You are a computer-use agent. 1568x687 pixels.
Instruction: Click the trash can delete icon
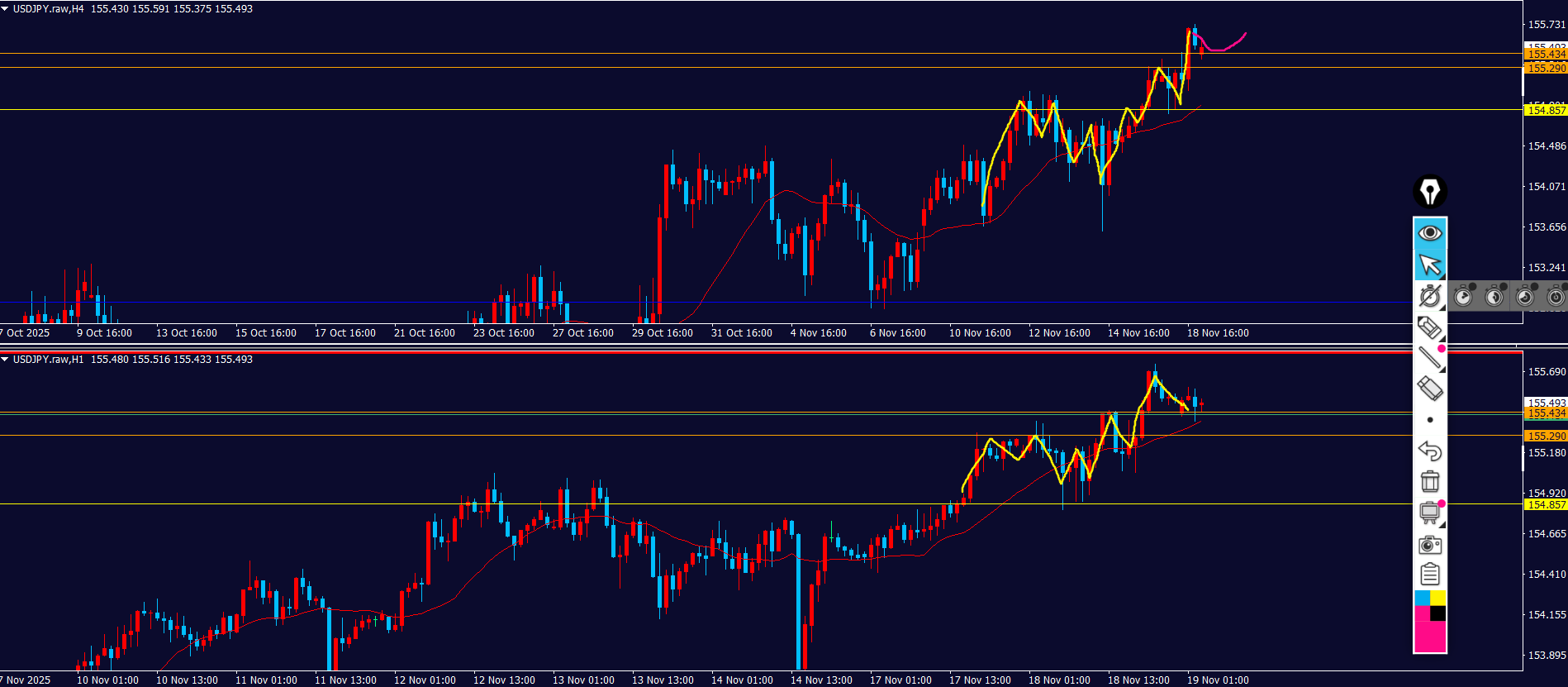(x=1429, y=481)
